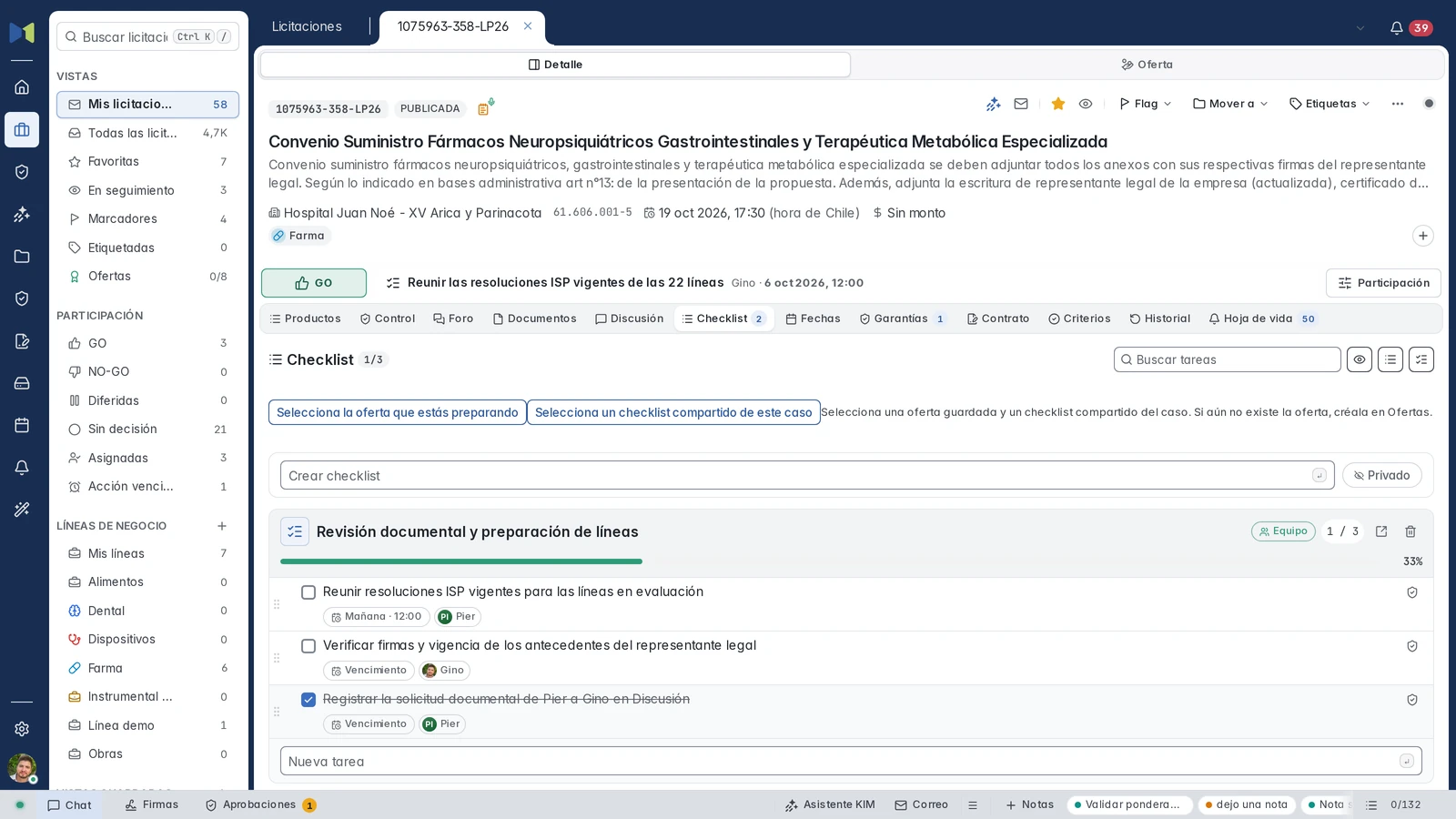Image resolution: width=1456 pixels, height=819 pixels.
Task: Focus the Nueva tarea input
Action: 851,761
